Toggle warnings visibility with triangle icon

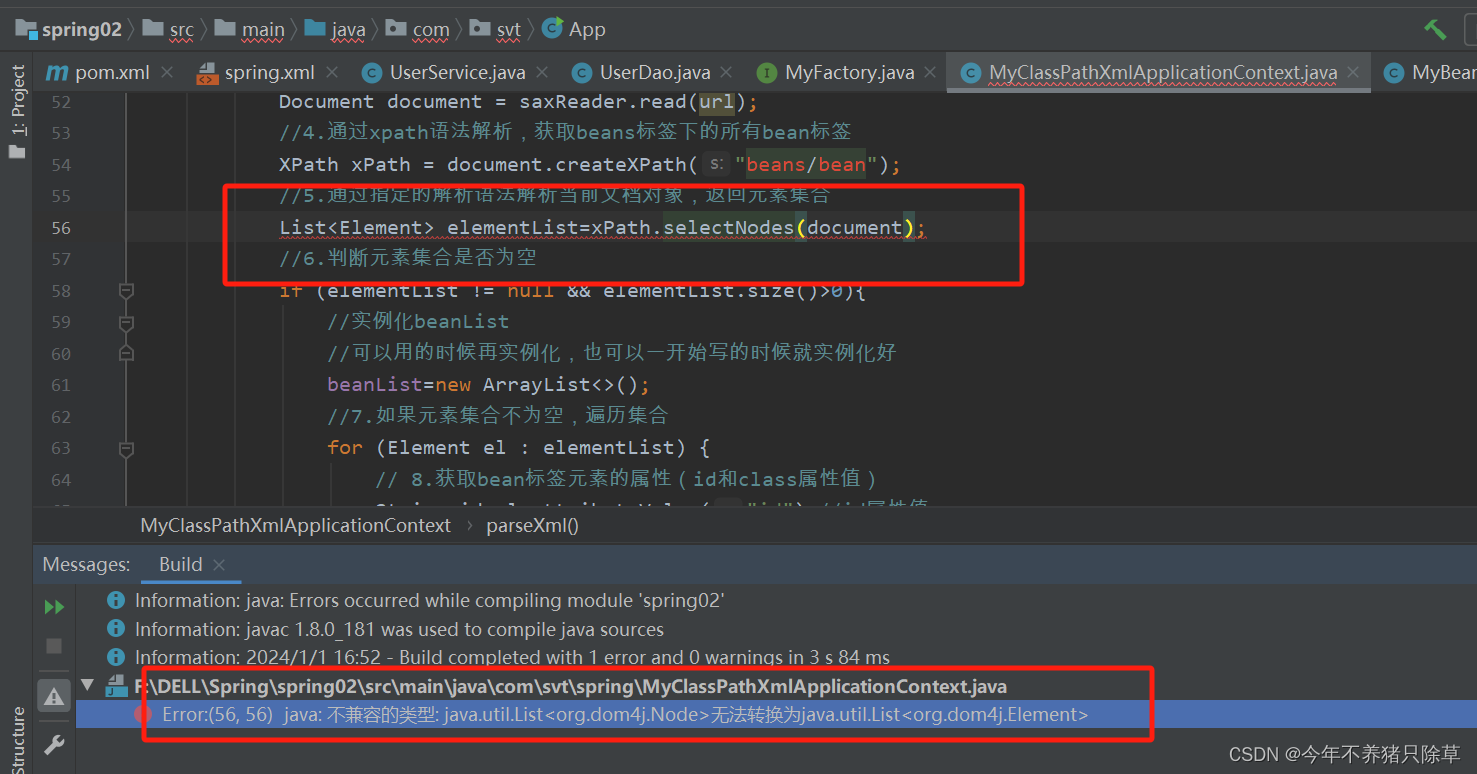(54, 695)
